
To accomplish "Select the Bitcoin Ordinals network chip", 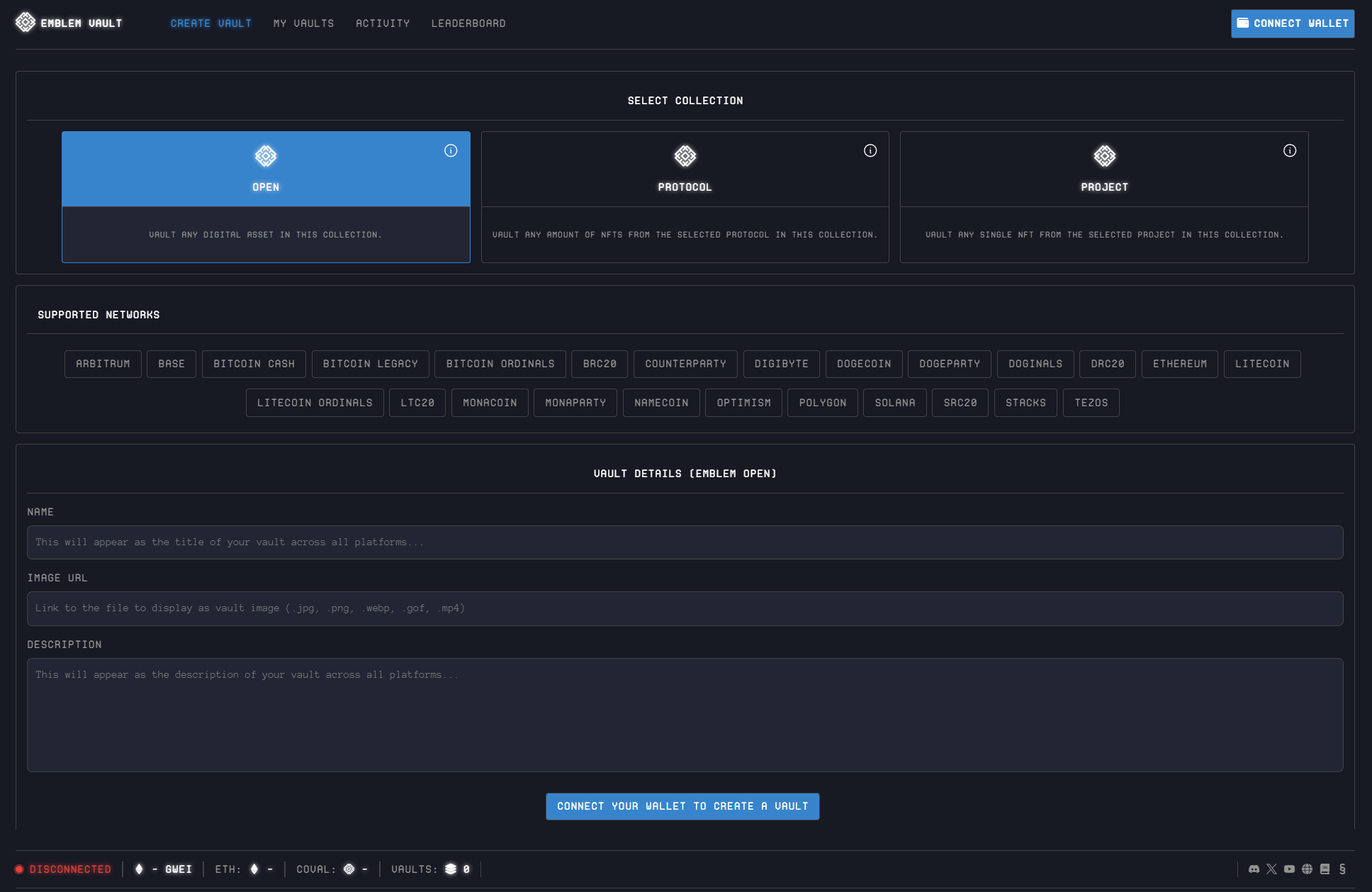I will point(500,364).
